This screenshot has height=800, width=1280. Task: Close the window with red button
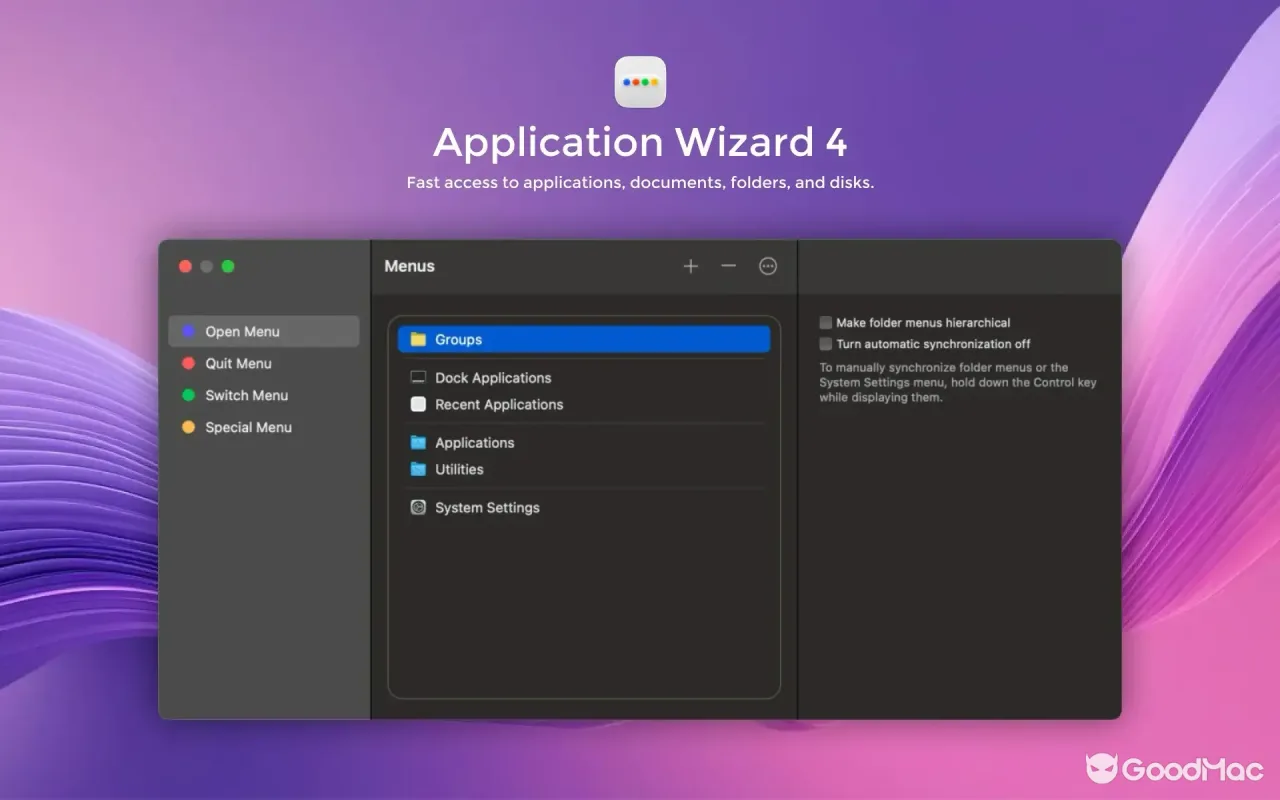pyautogui.click(x=185, y=266)
